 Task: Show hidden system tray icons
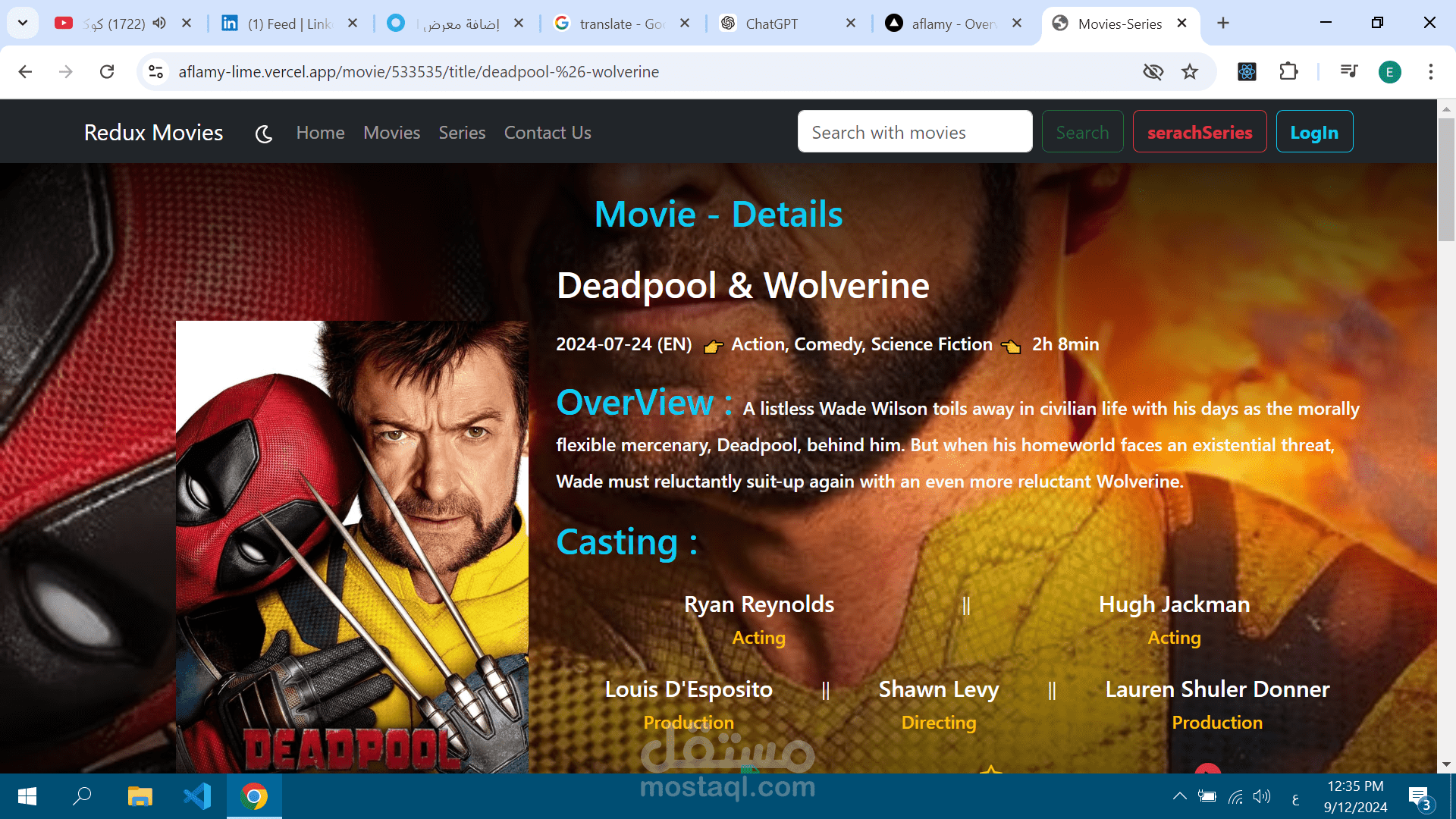(1179, 796)
